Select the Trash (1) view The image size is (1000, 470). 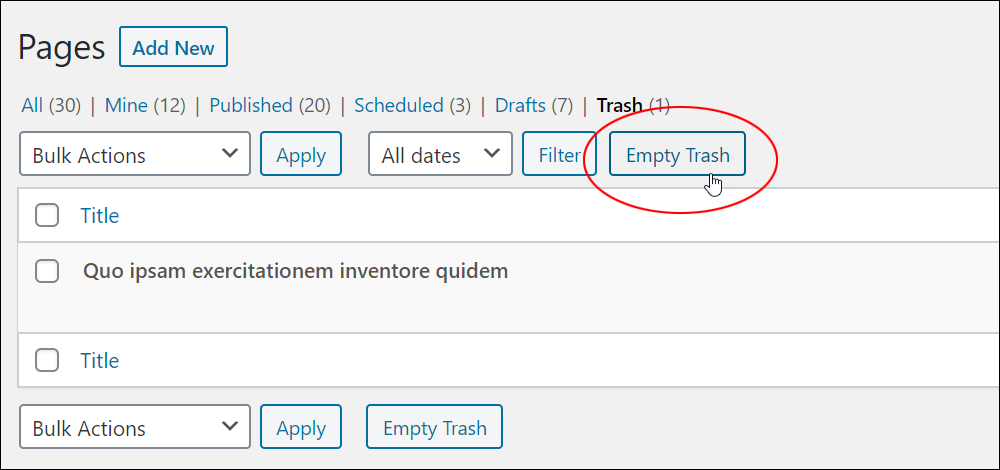pyautogui.click(x=633, y=105)
